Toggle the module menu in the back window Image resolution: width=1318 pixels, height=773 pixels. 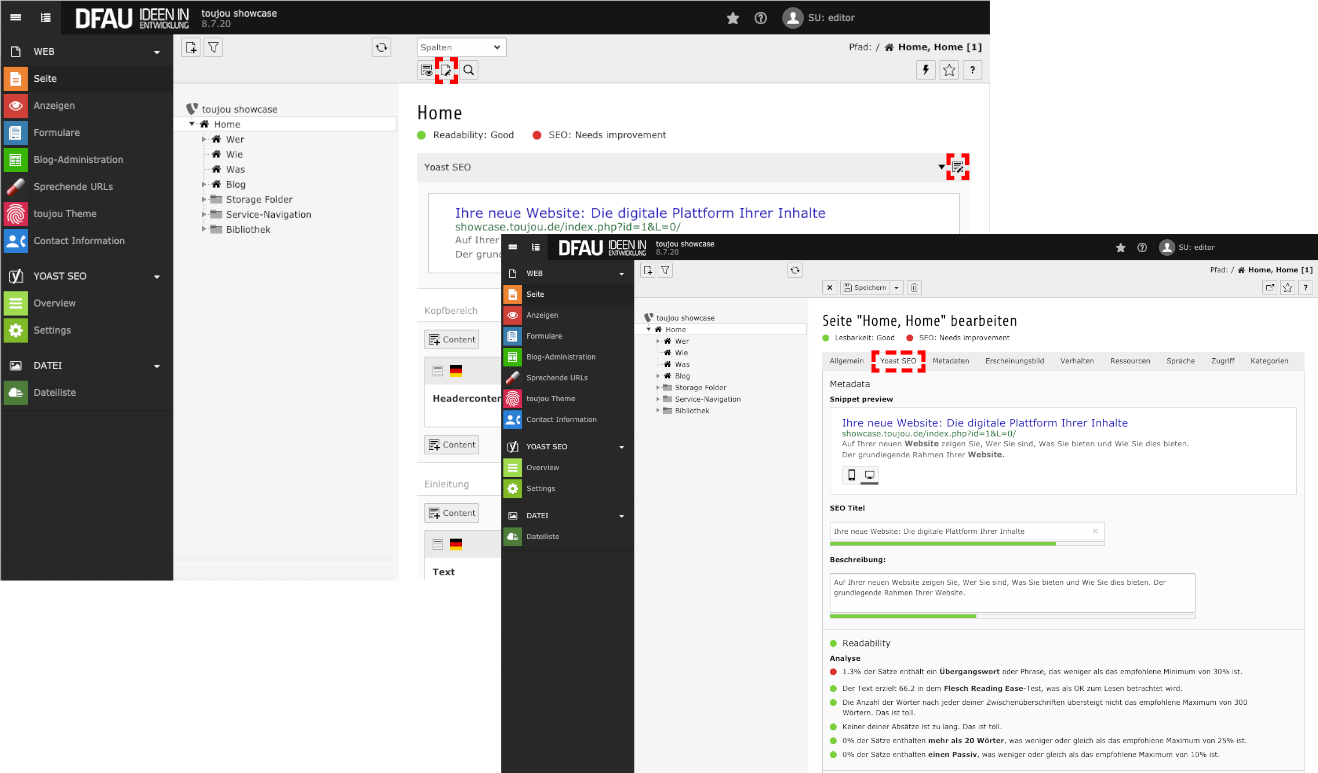[16, 18]
